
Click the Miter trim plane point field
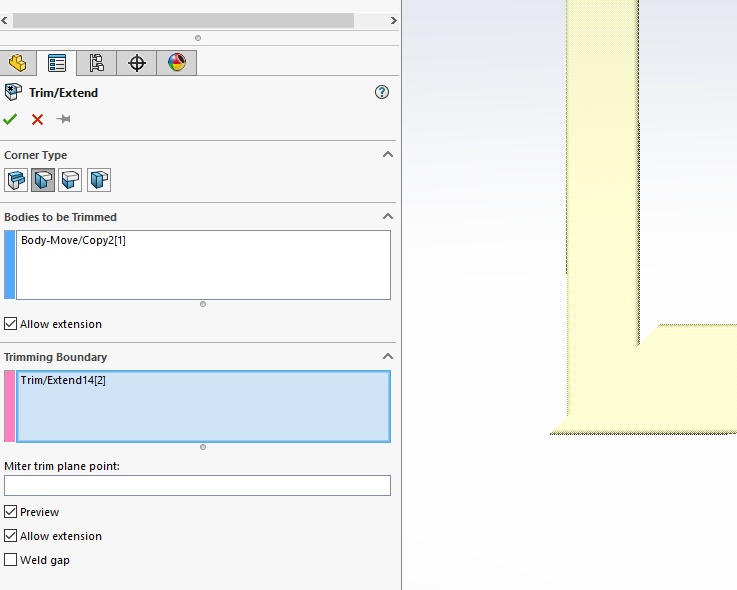(x=197, y=485)
